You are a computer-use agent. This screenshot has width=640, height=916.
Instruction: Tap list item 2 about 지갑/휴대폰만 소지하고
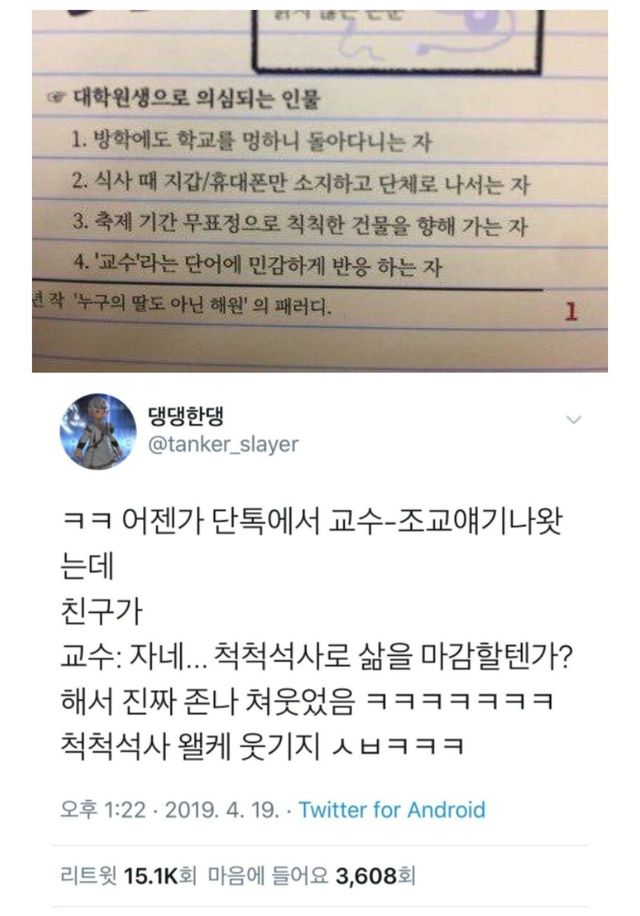(x=300, y=183)
